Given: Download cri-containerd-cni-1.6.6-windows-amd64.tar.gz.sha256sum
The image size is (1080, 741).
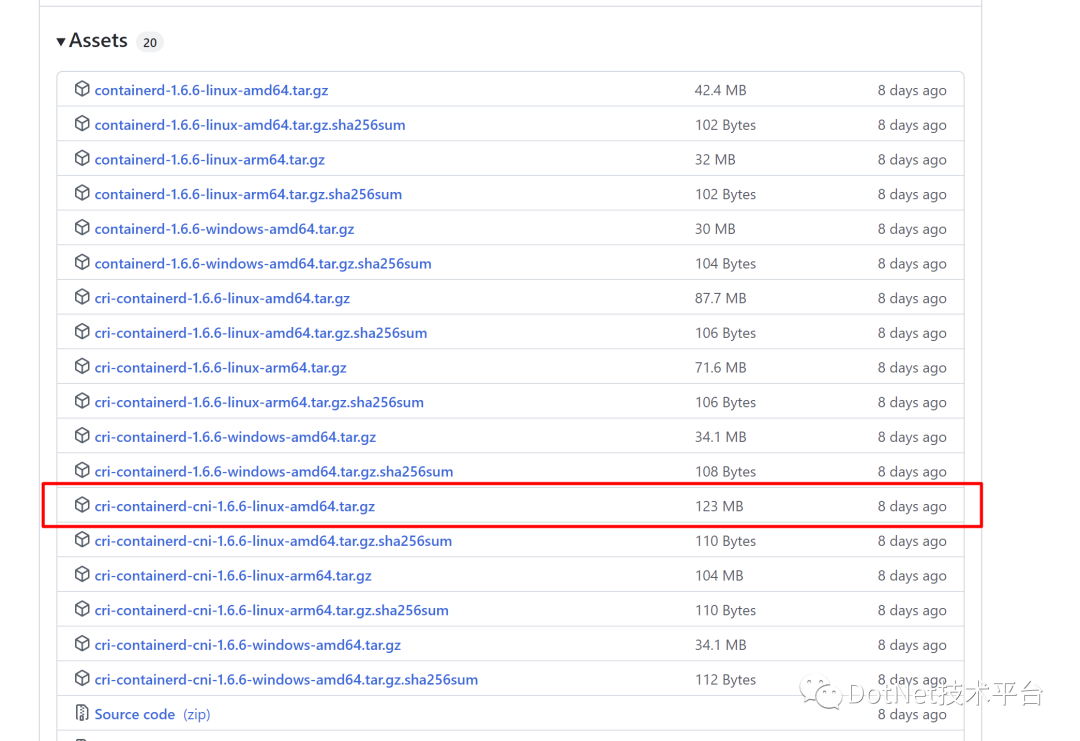Looking at the screenshot, I should point(287,680).
